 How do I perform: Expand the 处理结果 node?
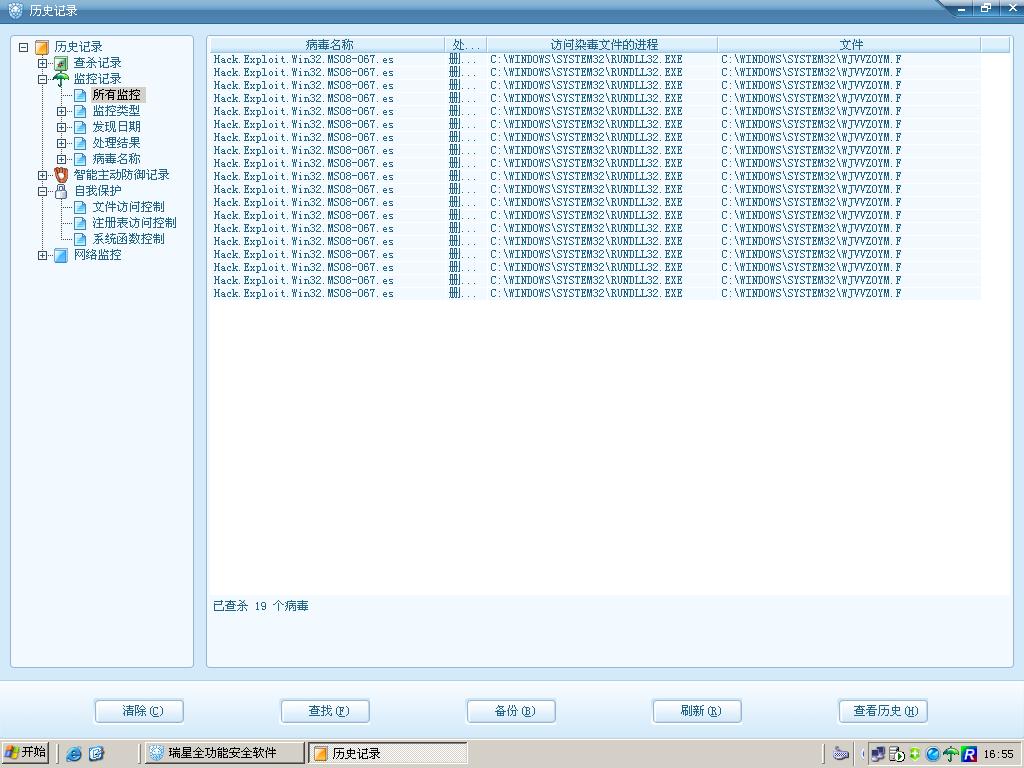61,143
